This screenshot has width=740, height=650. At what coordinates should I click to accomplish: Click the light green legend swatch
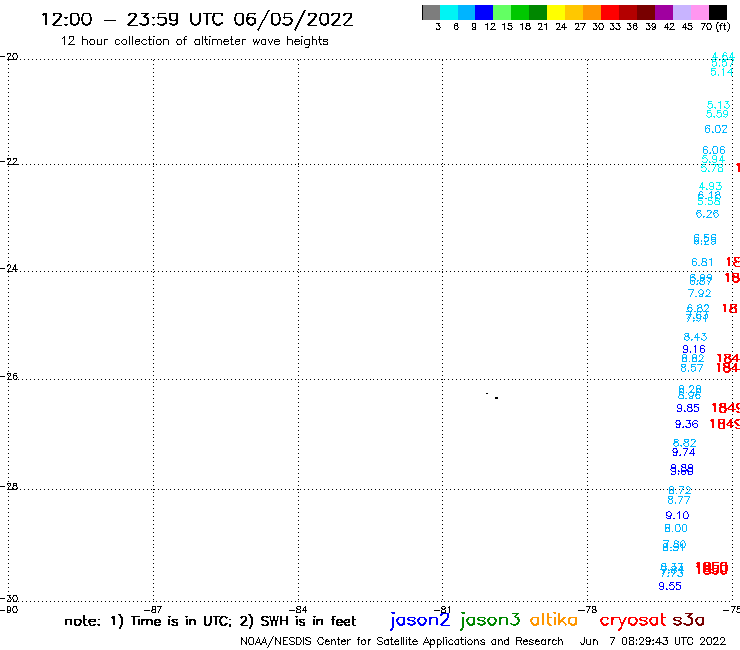(502, 12)
